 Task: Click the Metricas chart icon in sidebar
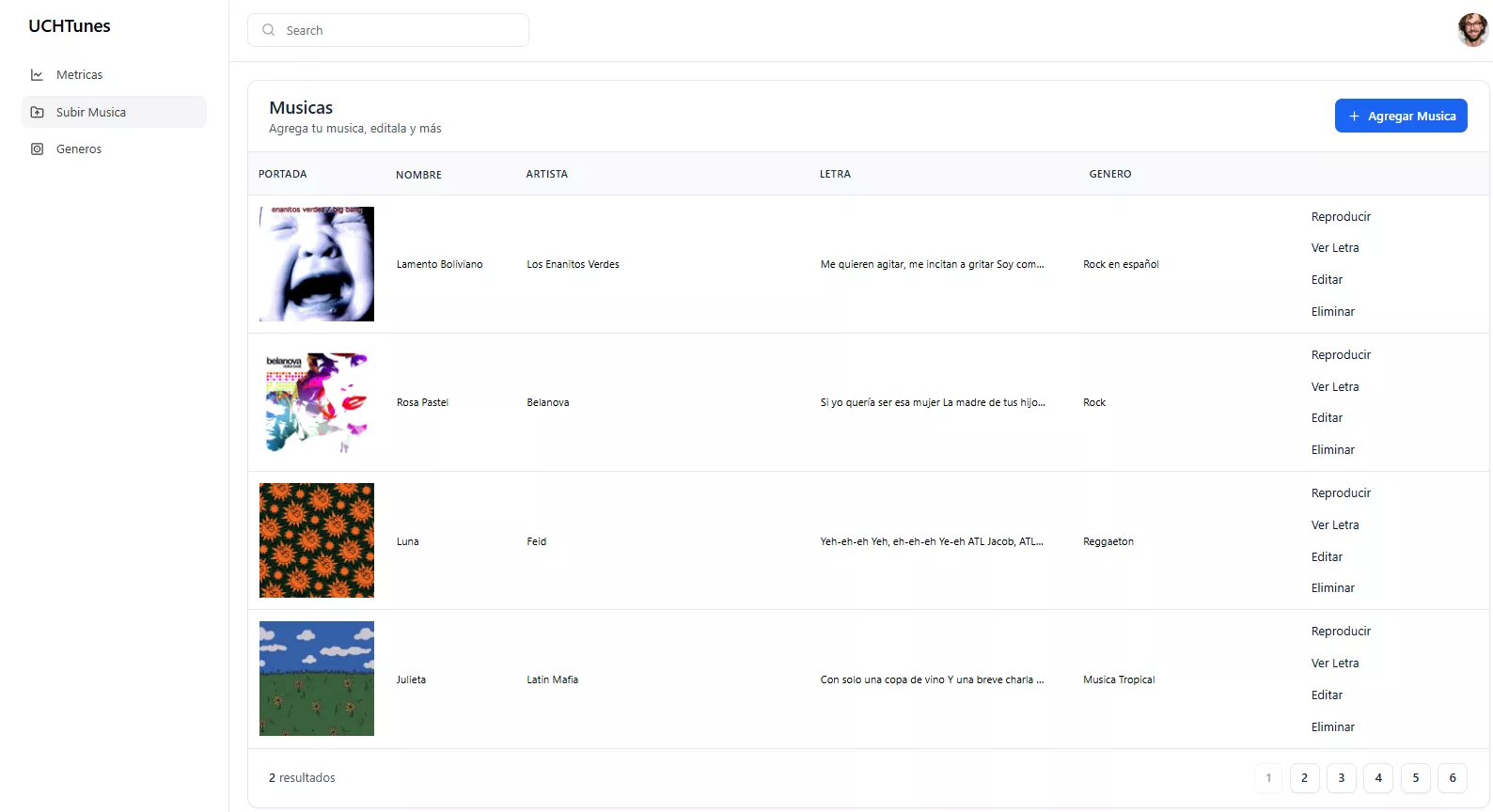37,75
